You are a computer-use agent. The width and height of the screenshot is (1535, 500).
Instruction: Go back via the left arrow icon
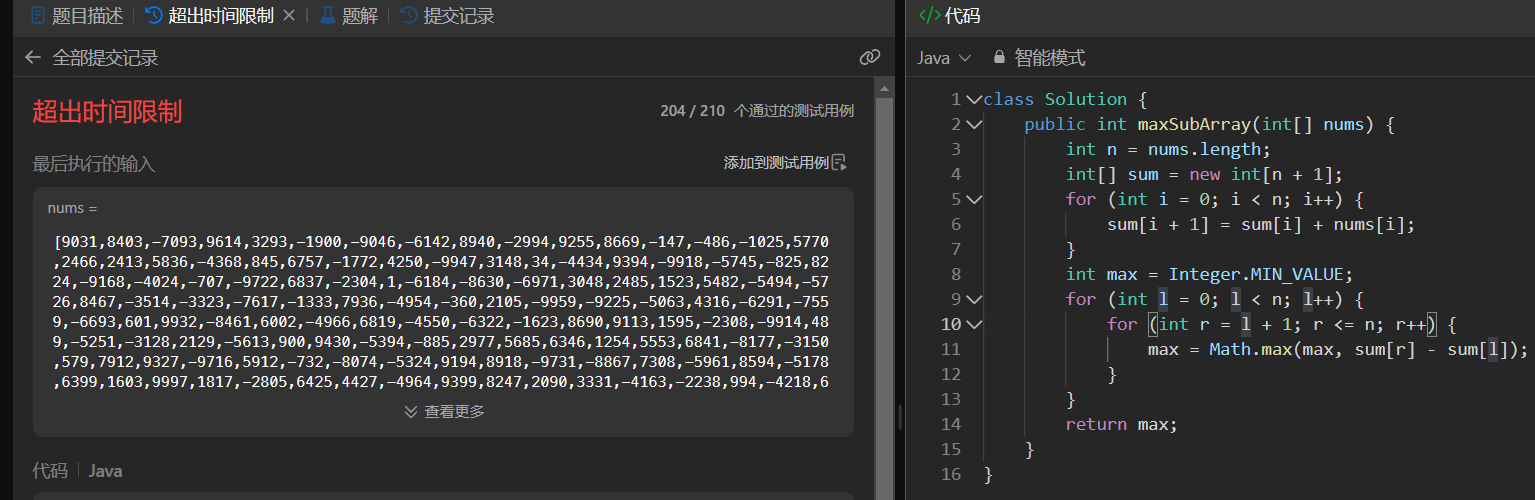tap(33, 58)
